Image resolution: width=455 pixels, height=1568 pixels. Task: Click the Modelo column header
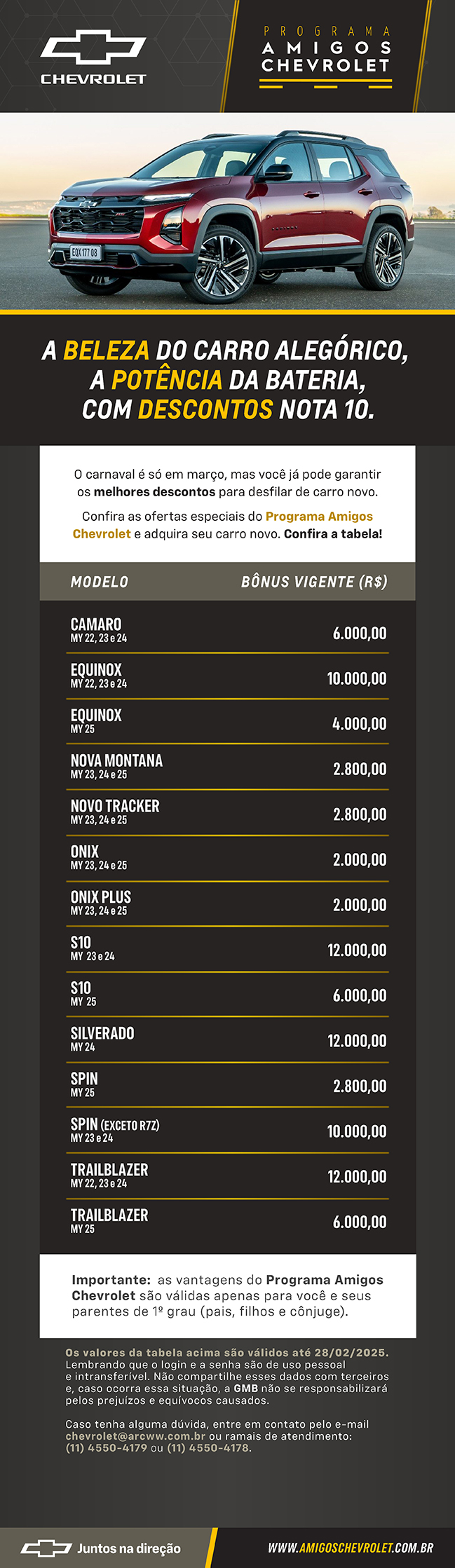coord(100,582)
